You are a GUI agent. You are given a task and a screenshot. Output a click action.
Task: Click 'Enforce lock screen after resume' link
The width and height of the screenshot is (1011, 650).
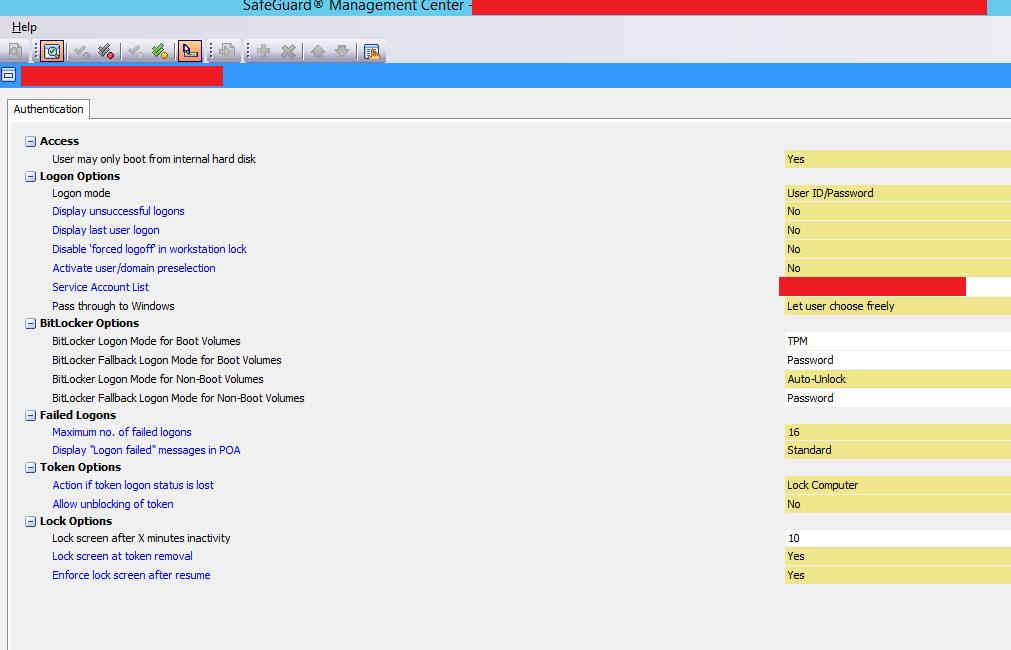click(x=131, y=575)
